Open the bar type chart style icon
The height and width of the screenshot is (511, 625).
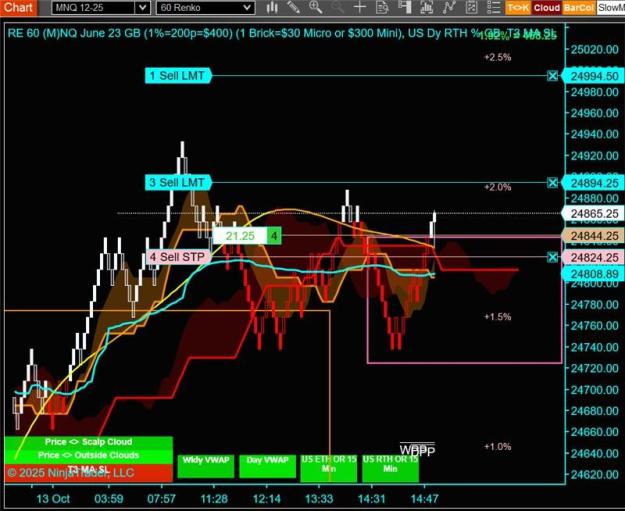click(272, 7)
